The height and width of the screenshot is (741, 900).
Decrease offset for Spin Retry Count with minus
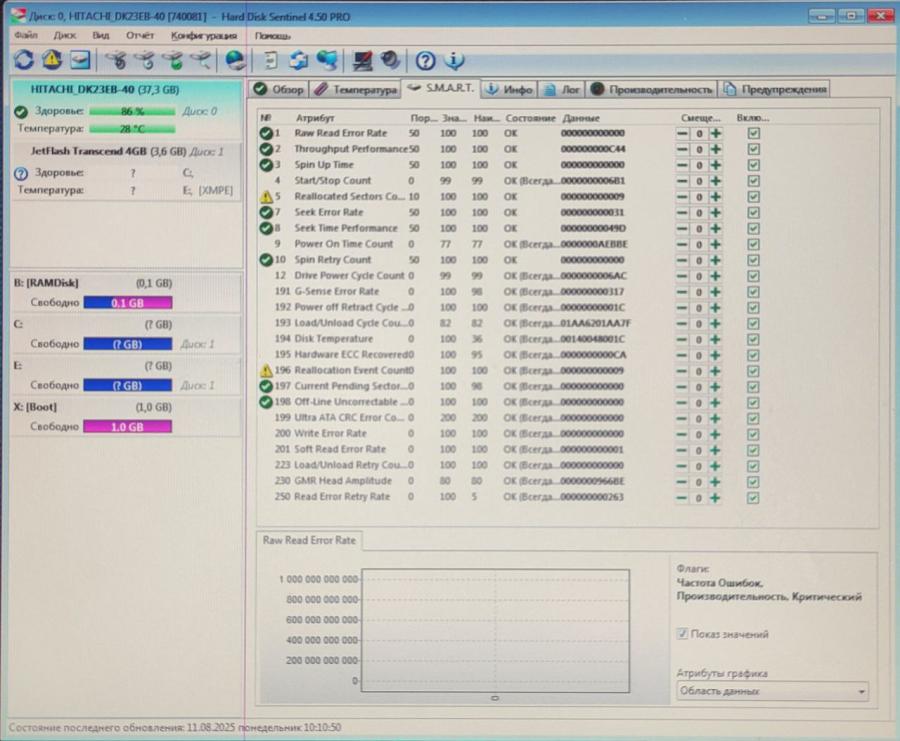(684, 258)
